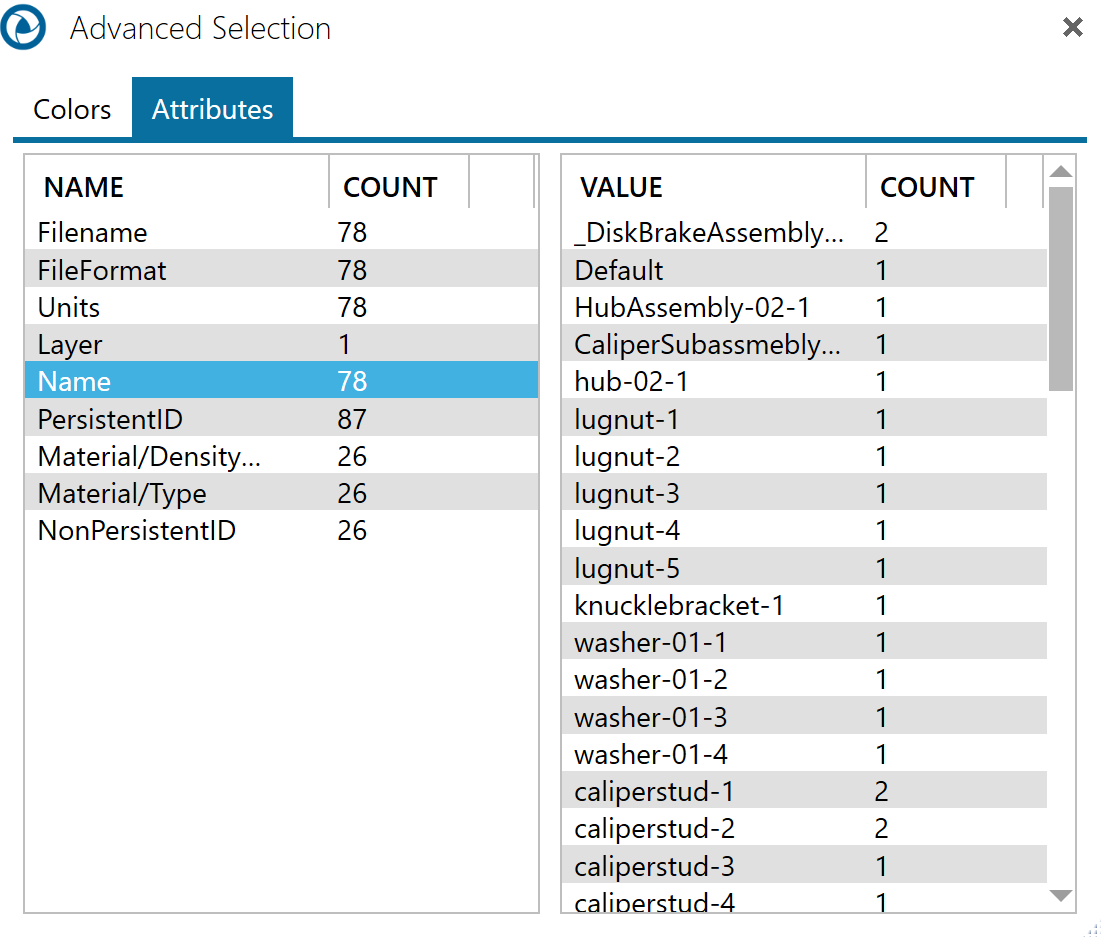Screen dimensions: 1101x937
Task: Sort attributes by NAME column header
Action: coord(84,187)
